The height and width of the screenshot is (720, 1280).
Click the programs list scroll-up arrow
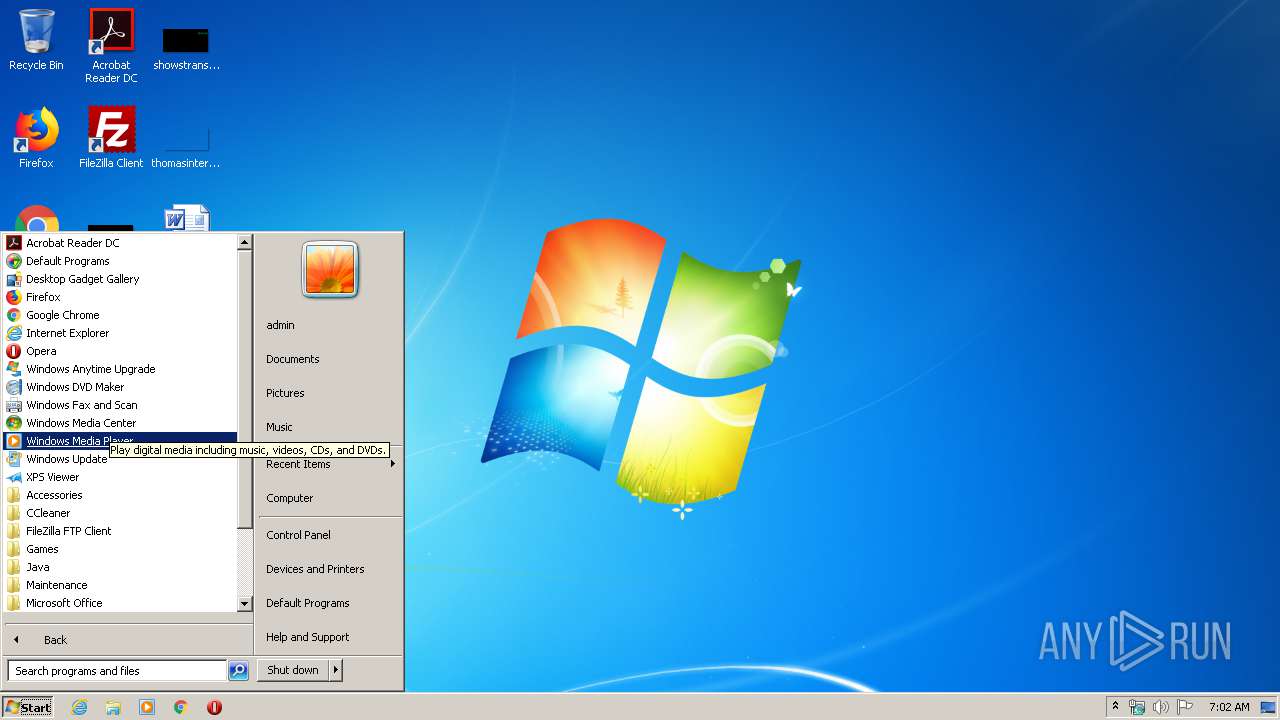click(245, 242)
